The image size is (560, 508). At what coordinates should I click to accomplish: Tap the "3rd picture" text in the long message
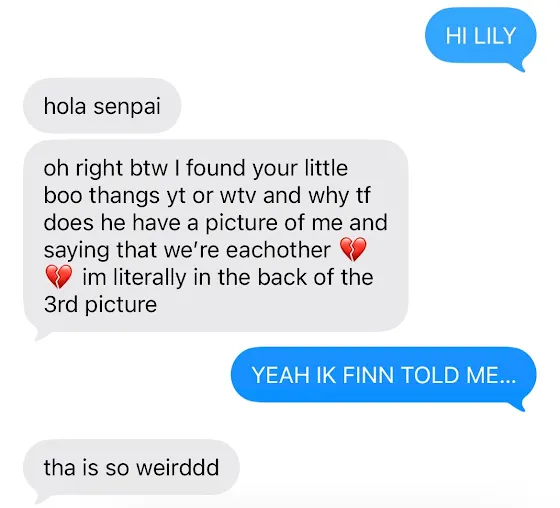100,305
